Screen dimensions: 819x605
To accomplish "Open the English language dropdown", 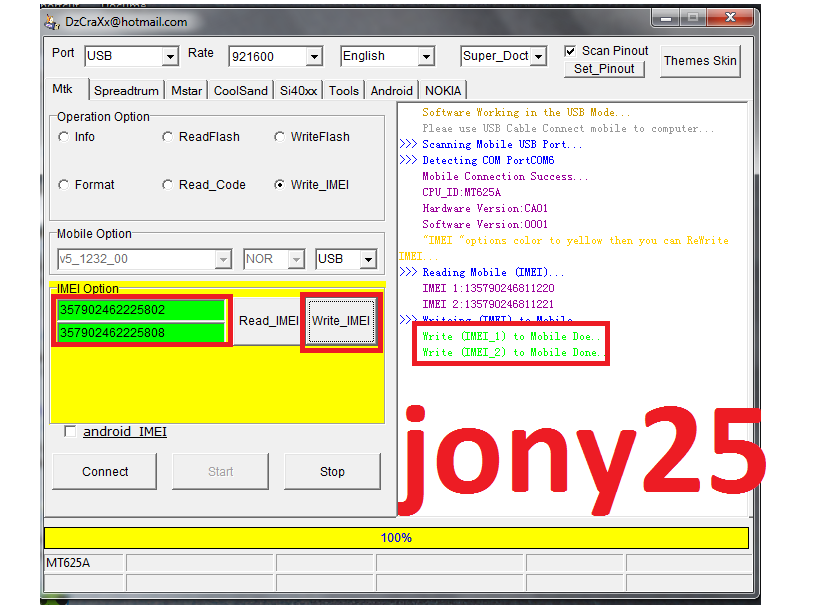I will point(426,57).
